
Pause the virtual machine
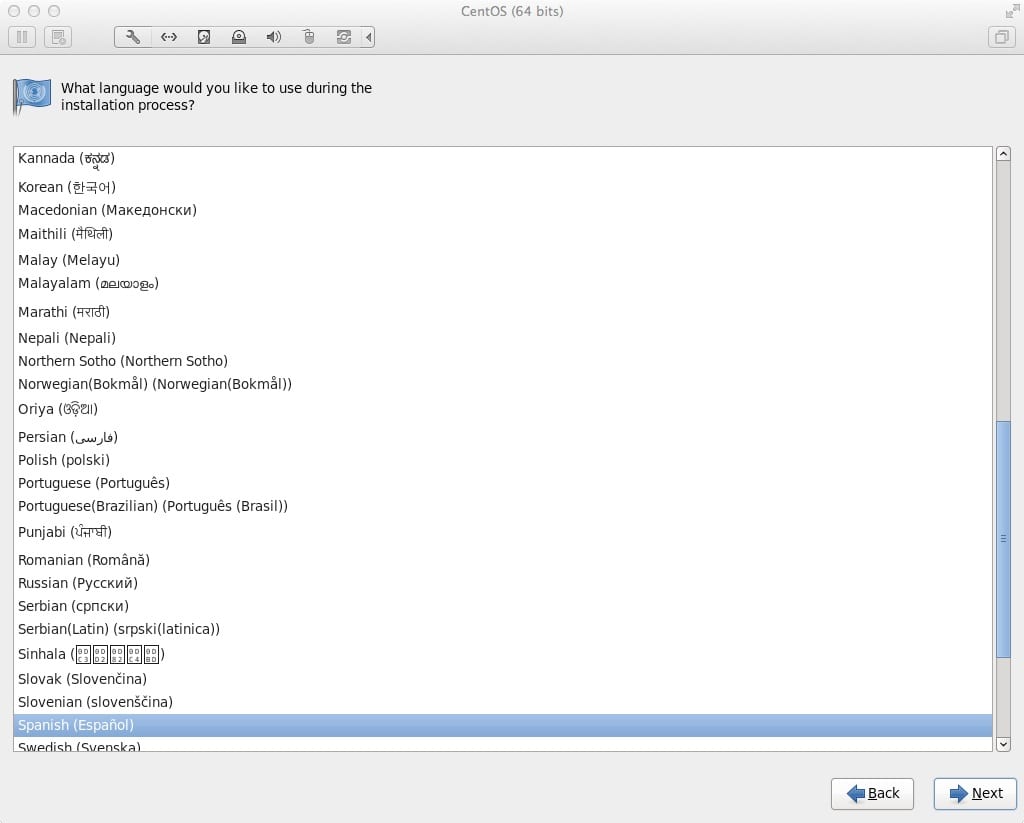click(22, 37)
